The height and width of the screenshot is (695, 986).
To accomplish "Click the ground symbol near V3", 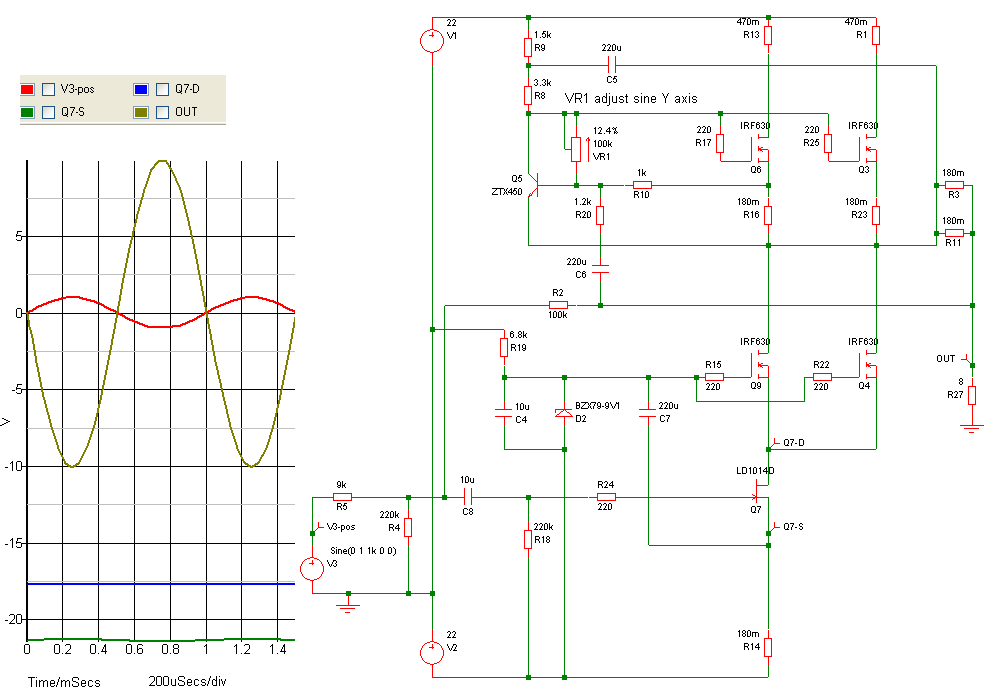I will coord(348,606).
